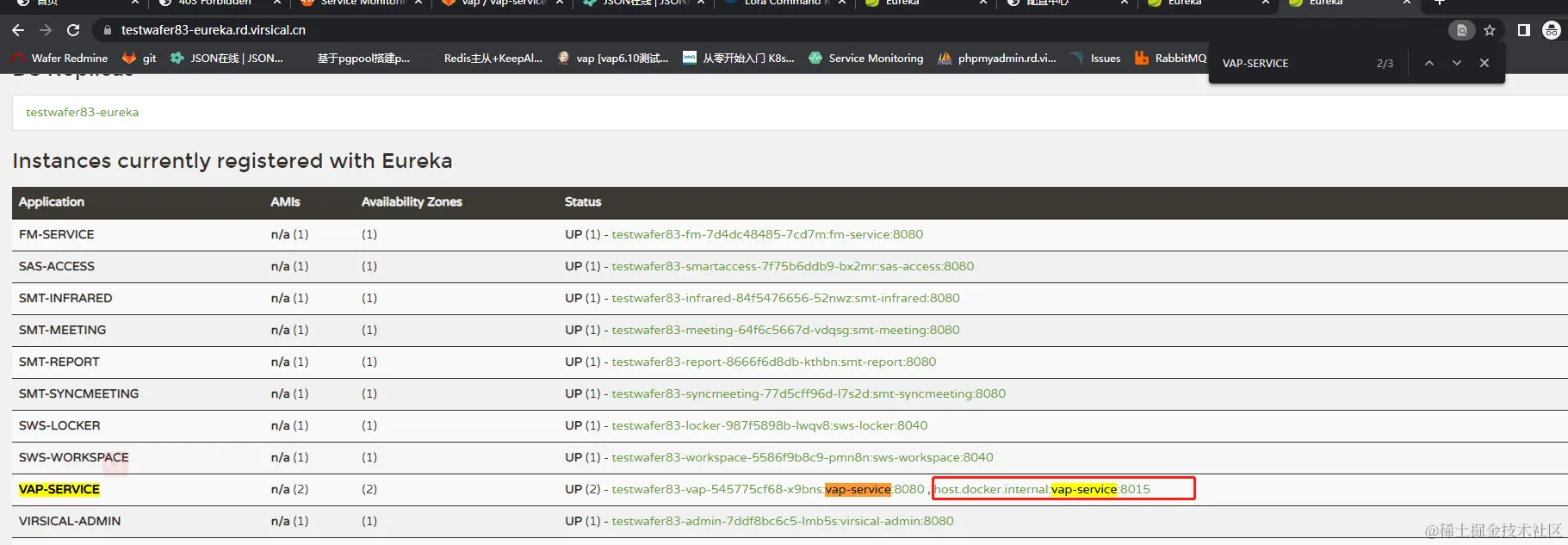Open the host.docker.internal vap-service:8015 link
This screenshot has width=1568, height=545.
1042,489
